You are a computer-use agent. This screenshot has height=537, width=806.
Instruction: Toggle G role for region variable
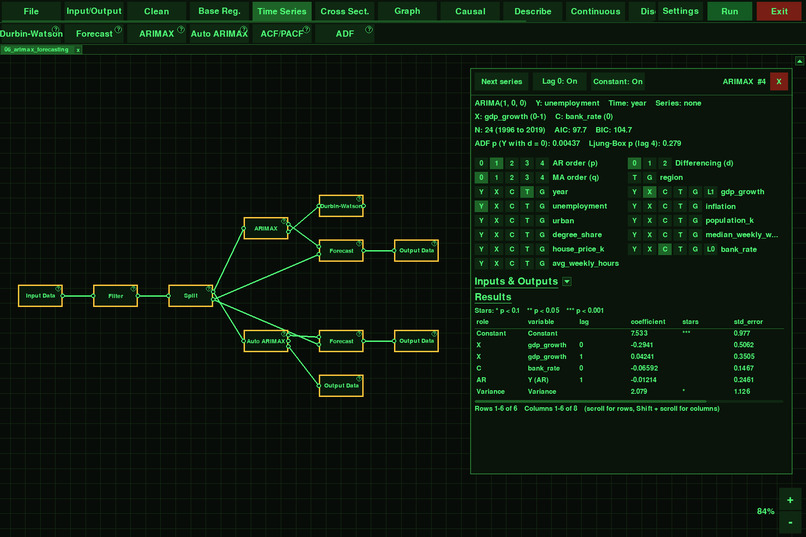(x=649, y=177)
